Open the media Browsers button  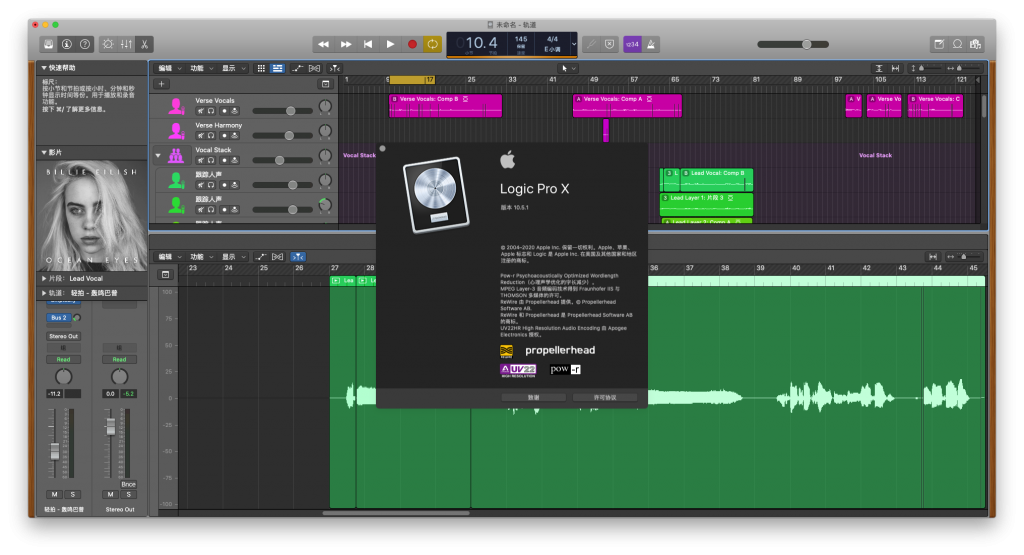pos(976,44)
